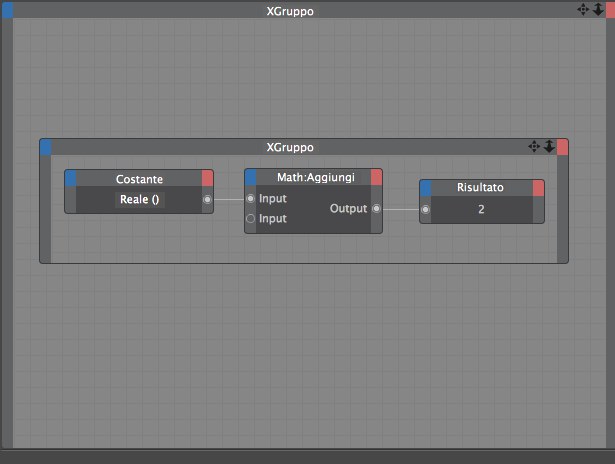Viewport: 615px width, 464px height.
Task: Click Costante node red output corner
Action: click(x=207, y=178)
